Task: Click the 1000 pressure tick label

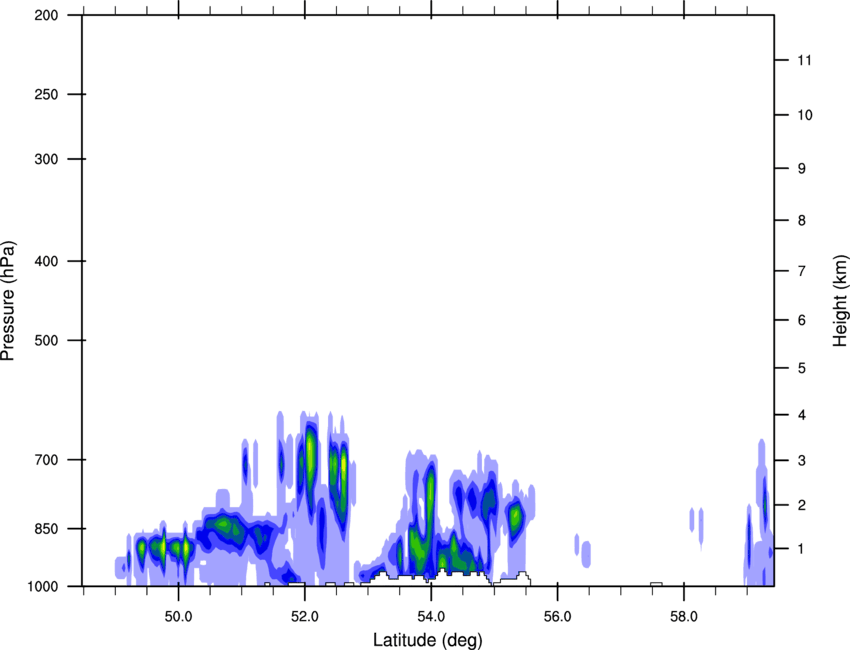Action: click(43, 586)
